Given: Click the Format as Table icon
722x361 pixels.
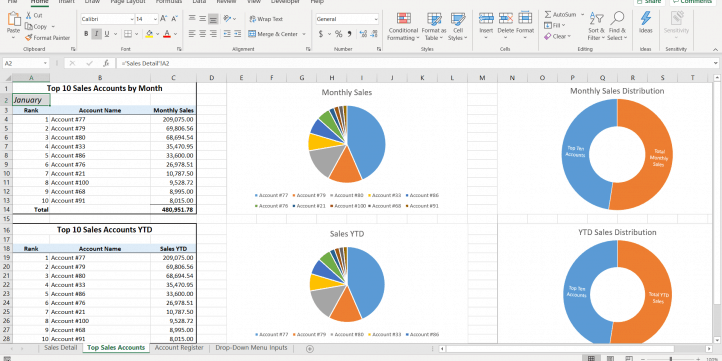Looking at the screenshot, I should 434,19.
